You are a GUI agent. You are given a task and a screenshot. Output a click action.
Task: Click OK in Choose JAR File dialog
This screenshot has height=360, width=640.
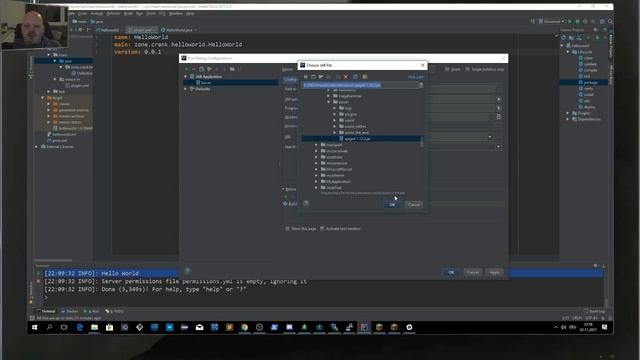tap(392, 204)
